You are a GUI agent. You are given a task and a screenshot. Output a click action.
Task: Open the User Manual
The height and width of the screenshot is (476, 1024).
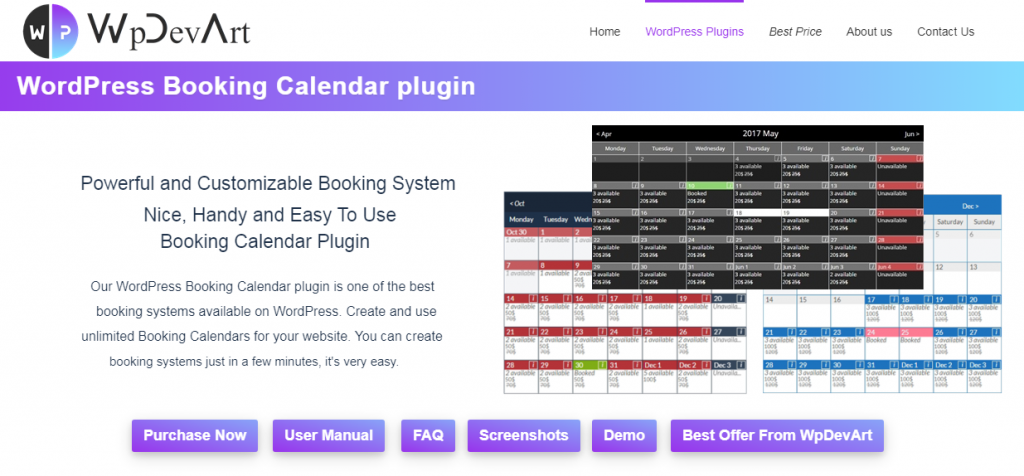point(328,436)
